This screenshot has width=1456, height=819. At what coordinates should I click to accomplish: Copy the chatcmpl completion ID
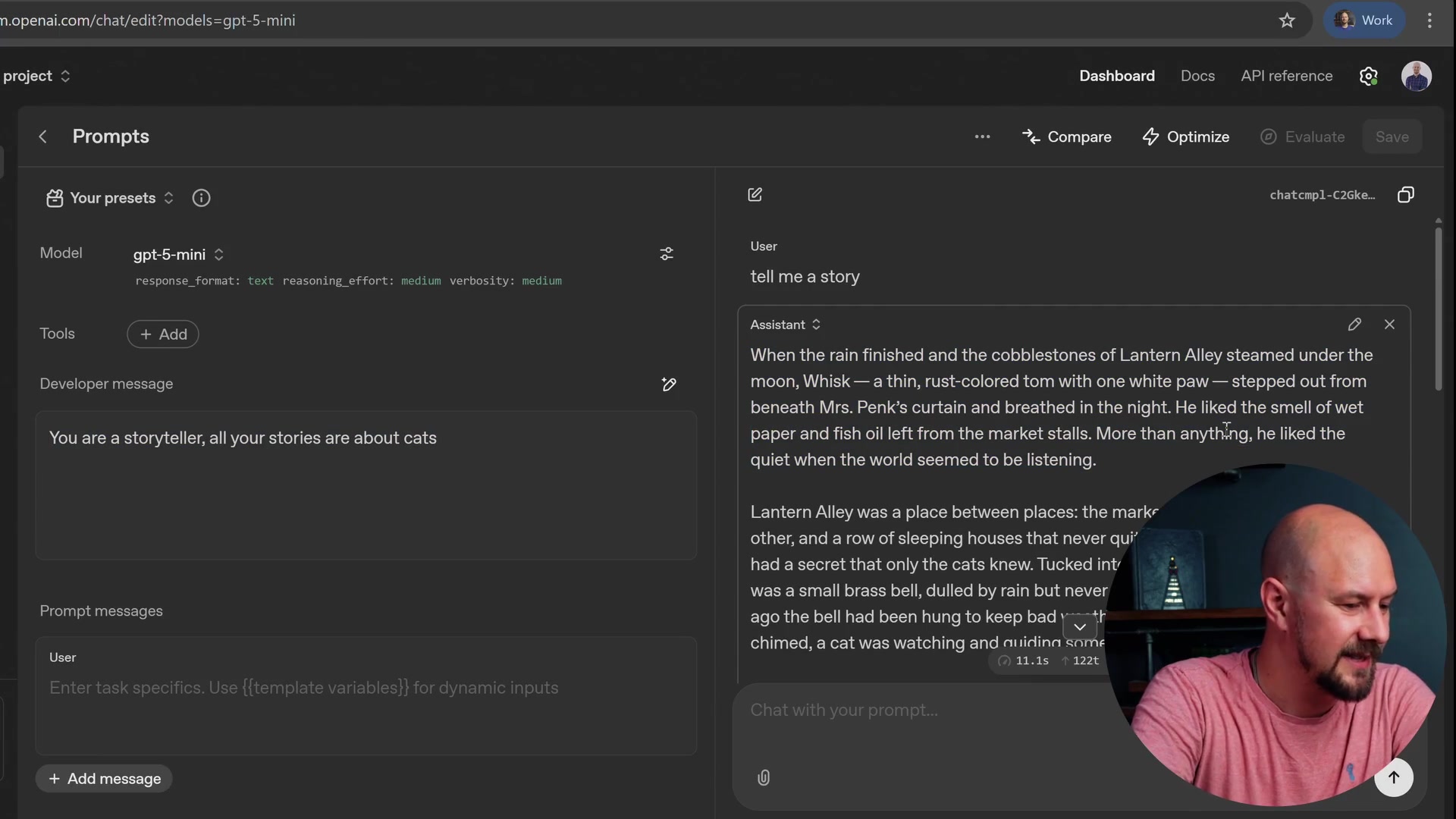pyautogui.click(x=1407, y=195)
